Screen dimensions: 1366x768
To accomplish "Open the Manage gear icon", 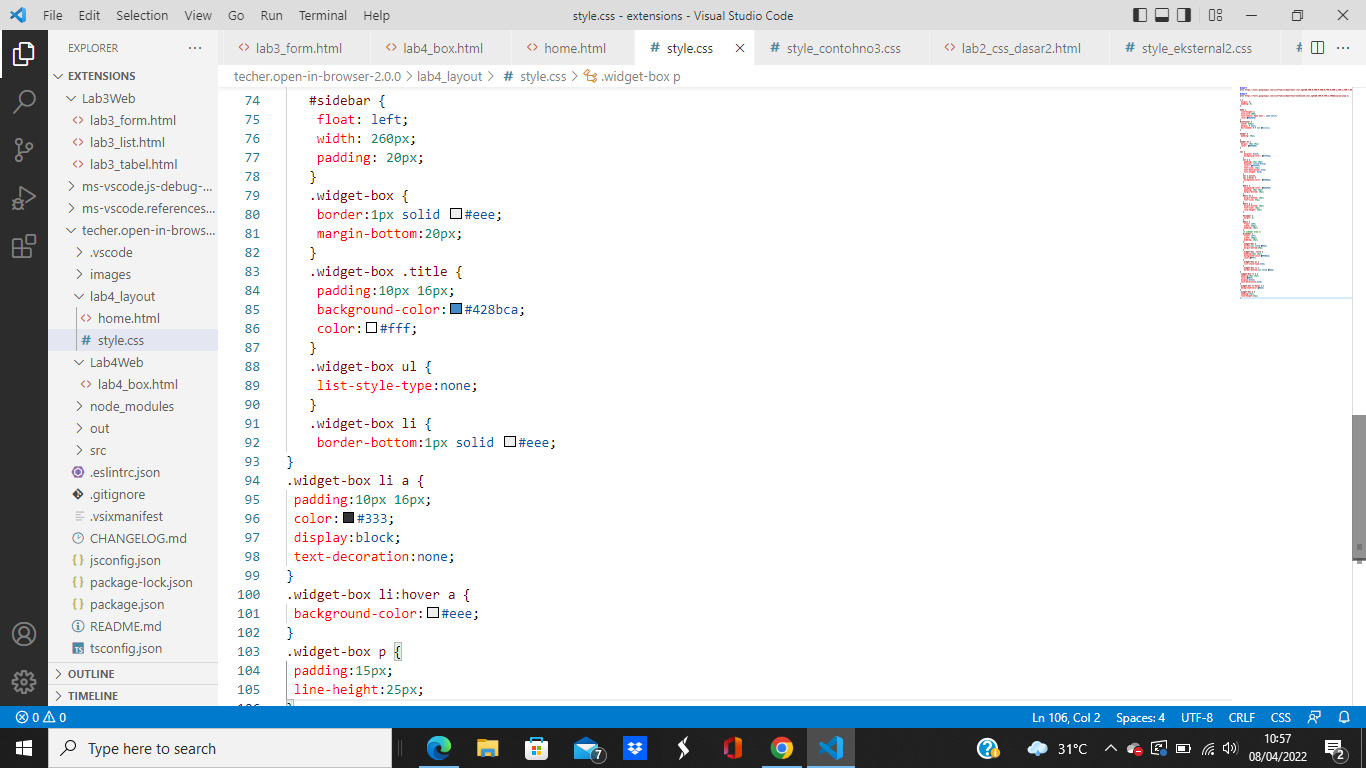I will click(24, 681).
